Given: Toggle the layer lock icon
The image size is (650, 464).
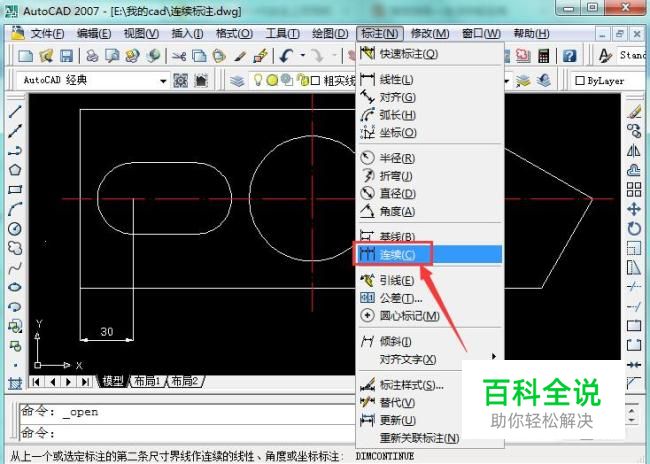Looking at the screenshot, I should pos(303,80).
